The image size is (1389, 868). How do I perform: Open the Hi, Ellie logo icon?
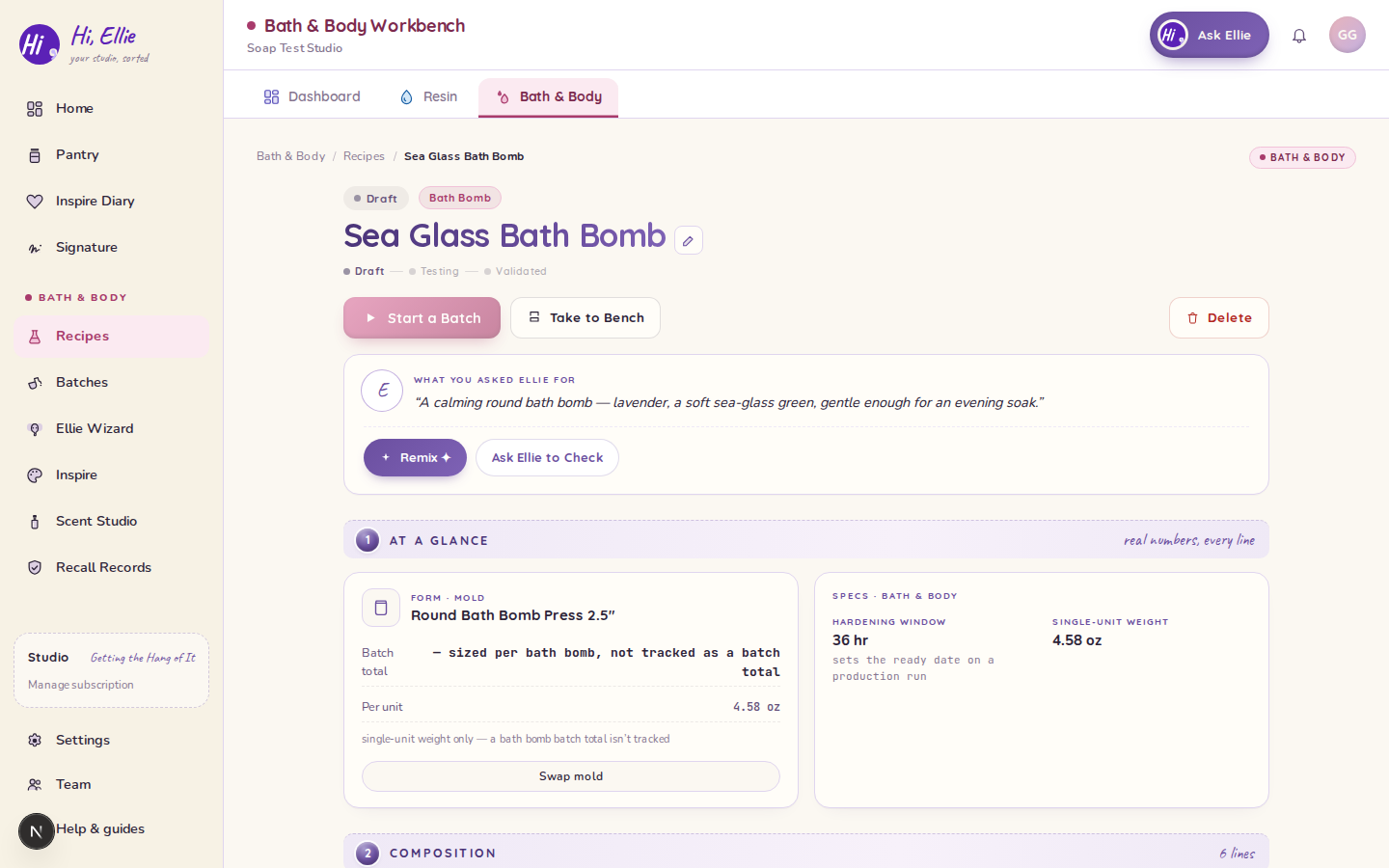40,44
